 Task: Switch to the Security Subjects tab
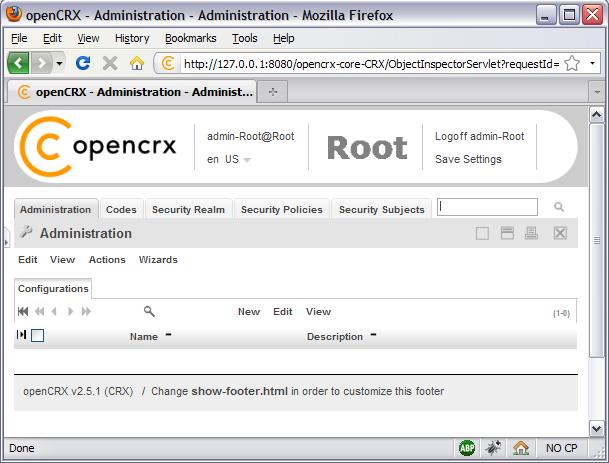381,209
